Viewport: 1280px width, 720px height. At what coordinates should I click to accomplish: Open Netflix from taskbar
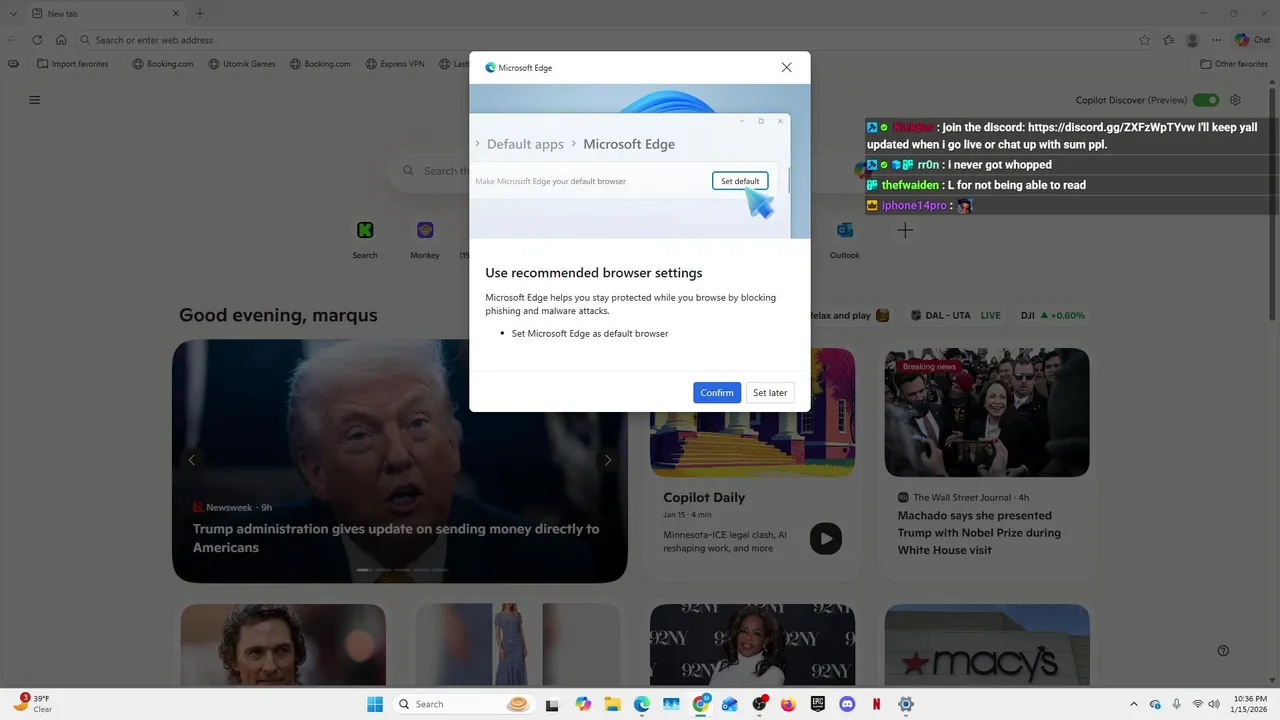click(876, 704)
